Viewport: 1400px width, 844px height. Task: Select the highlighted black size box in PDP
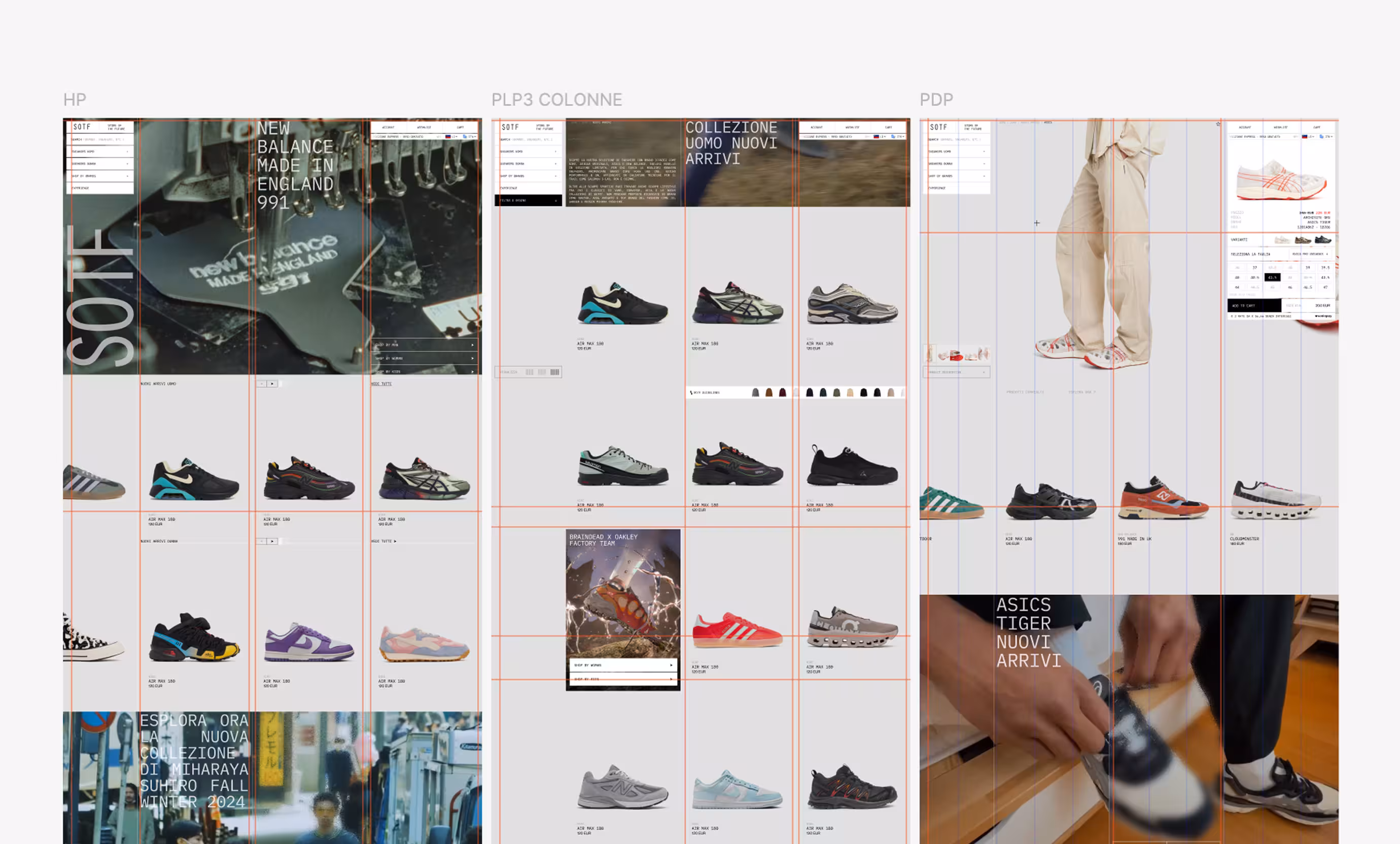(x=1272, y=277)
